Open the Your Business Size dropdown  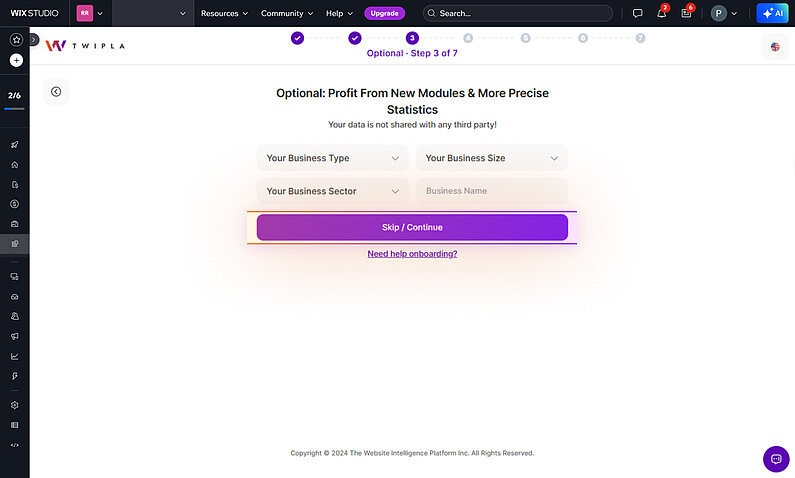[491, 158]
